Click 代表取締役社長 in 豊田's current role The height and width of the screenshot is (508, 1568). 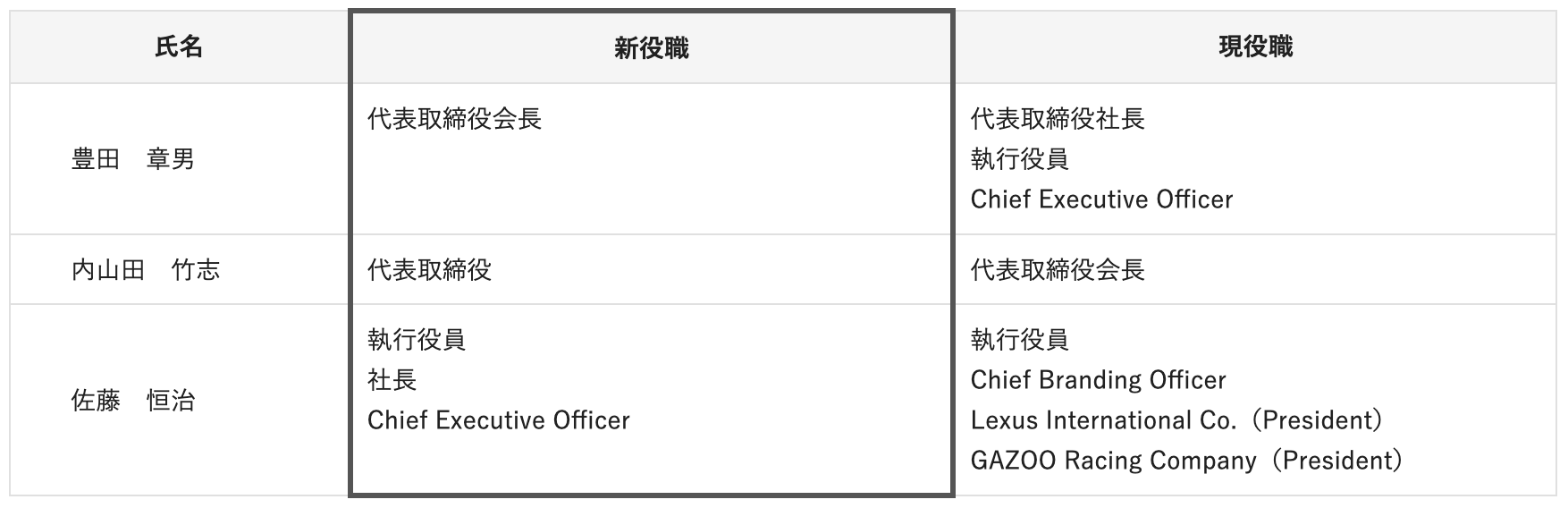(x=1058, y=119)
